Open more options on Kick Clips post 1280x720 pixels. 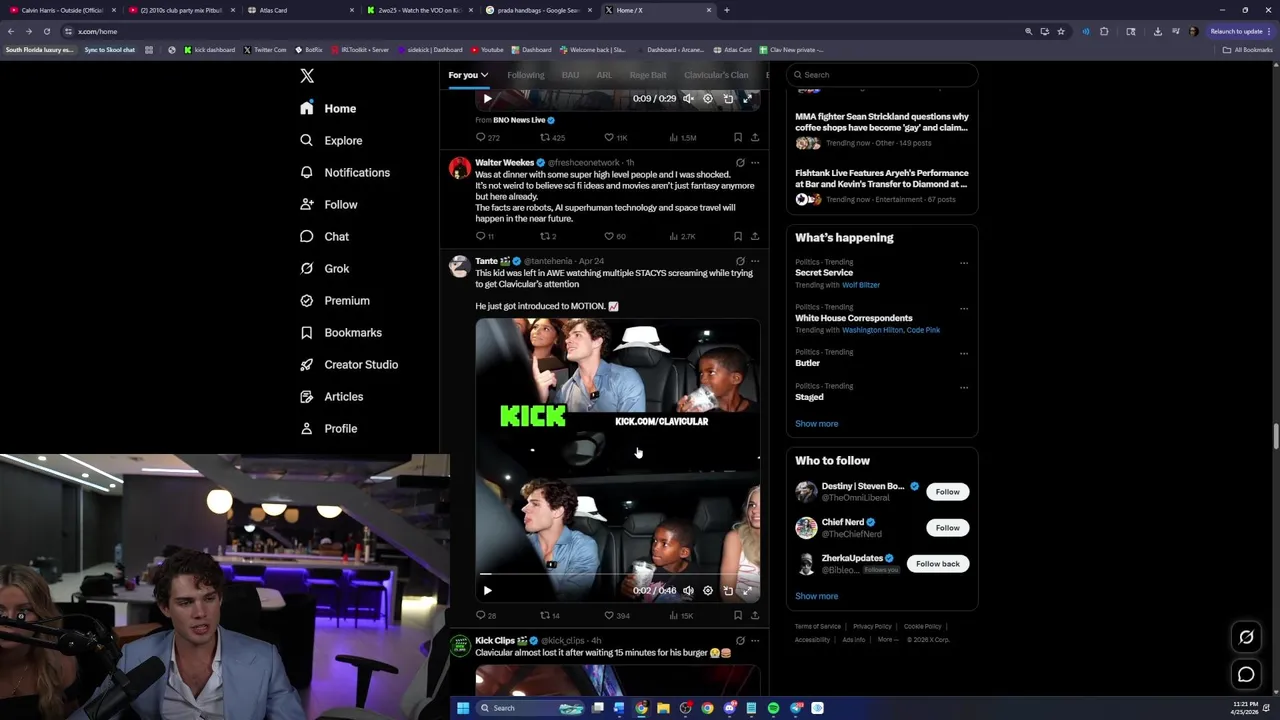point(755,640)
